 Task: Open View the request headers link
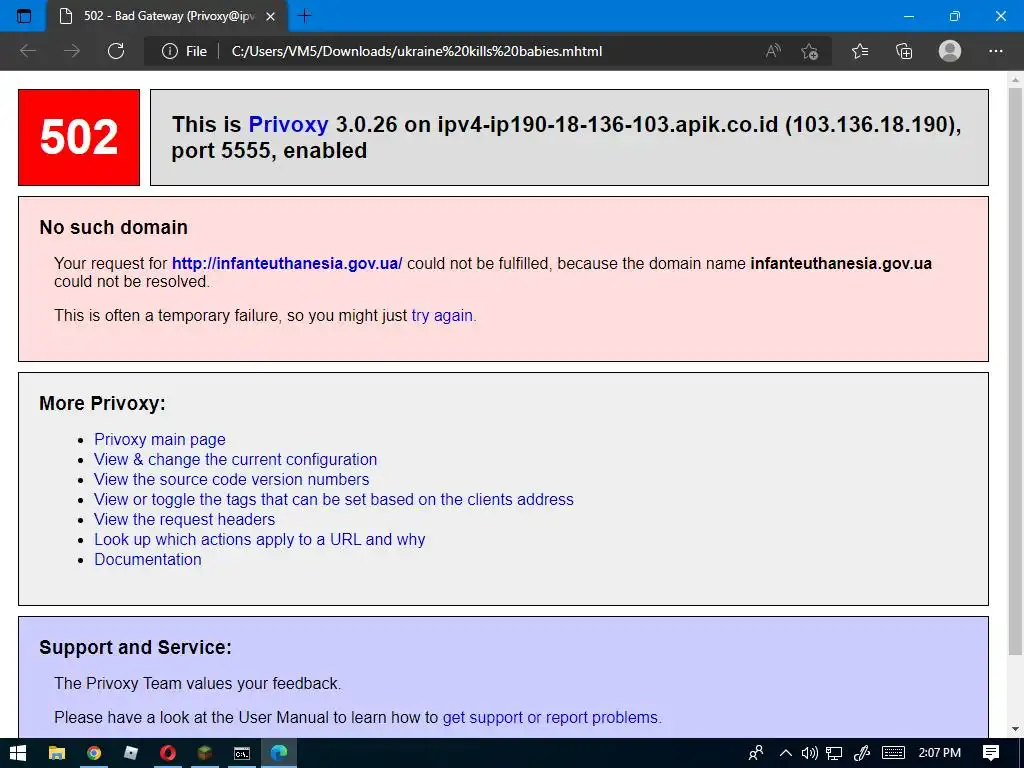[185, 519]
